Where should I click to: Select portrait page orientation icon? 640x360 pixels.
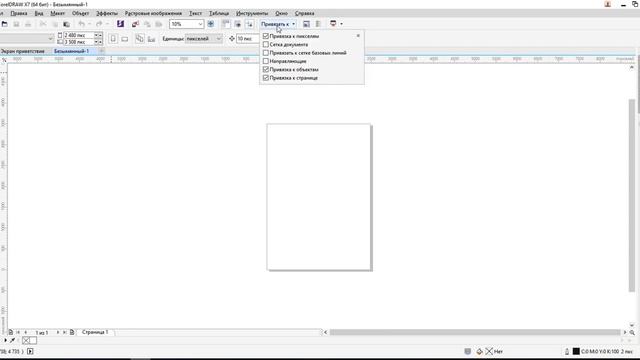pyautogui.click(x=113, y=39)
